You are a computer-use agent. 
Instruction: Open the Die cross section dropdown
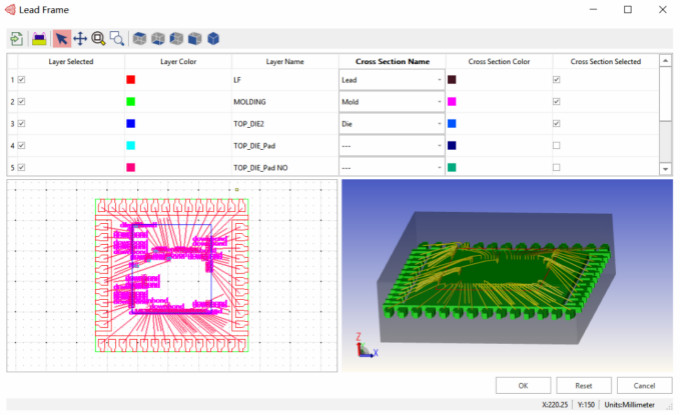438,123
